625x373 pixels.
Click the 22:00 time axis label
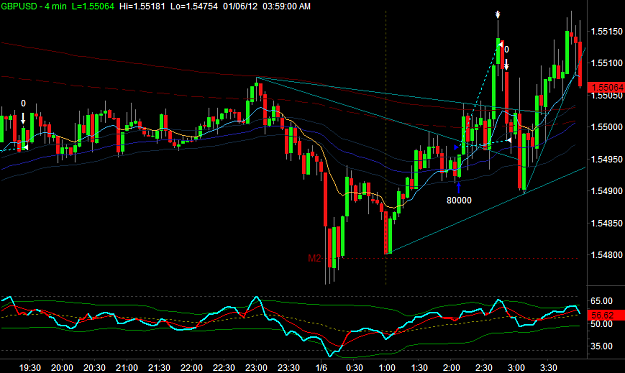[191, 368]
